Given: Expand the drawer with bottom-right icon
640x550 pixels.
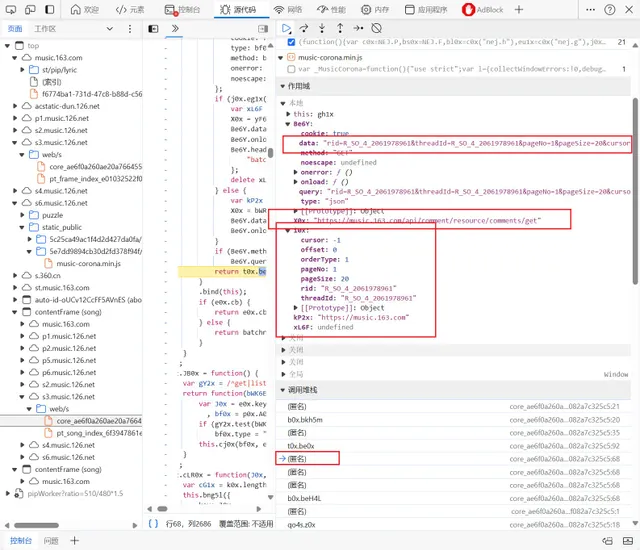Looking at the screenshot, I should click(x=628, y=541).
